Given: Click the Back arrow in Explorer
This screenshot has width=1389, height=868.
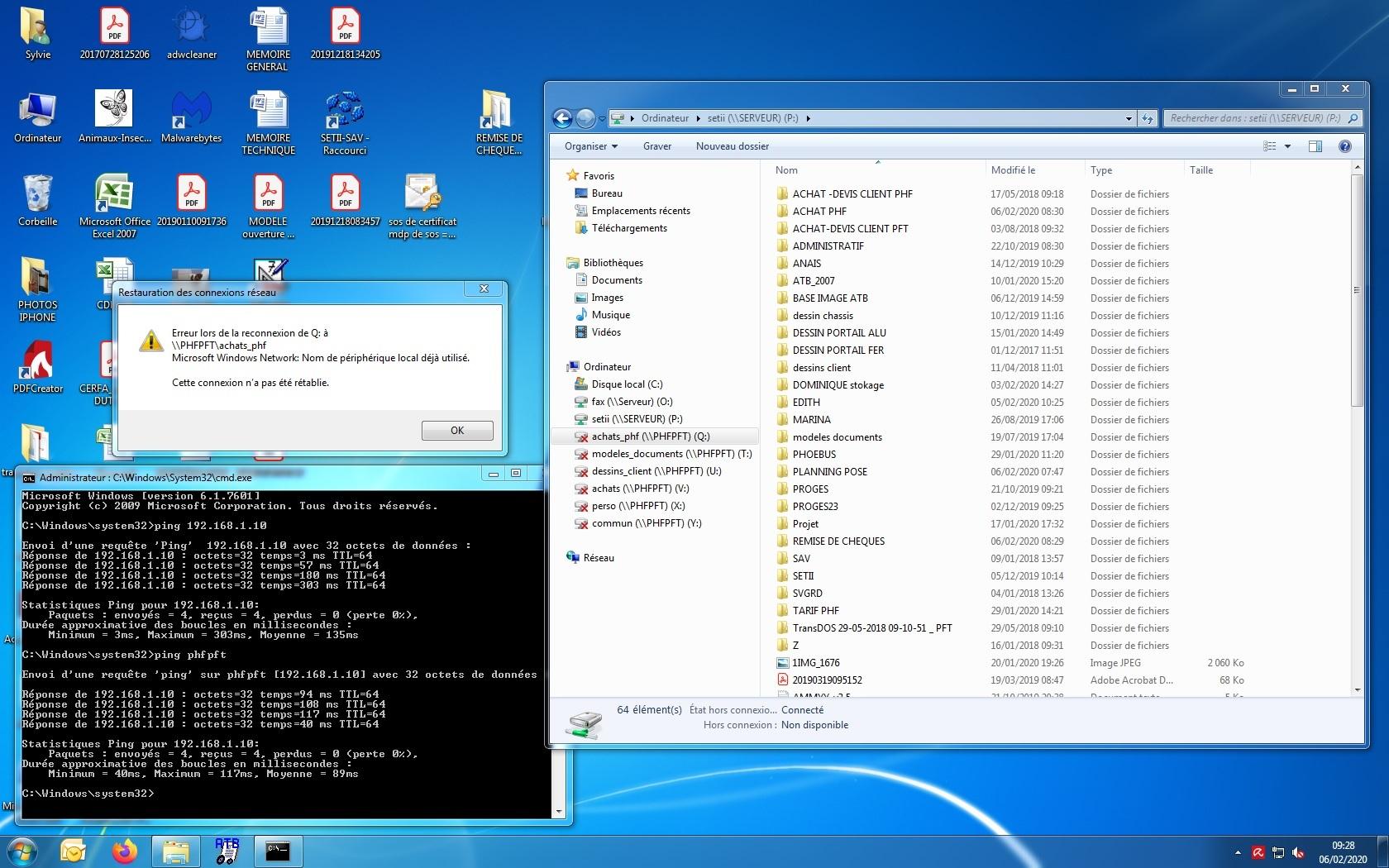Looking at the screenshot, I should pyautogui.click(x=562, y=118).
